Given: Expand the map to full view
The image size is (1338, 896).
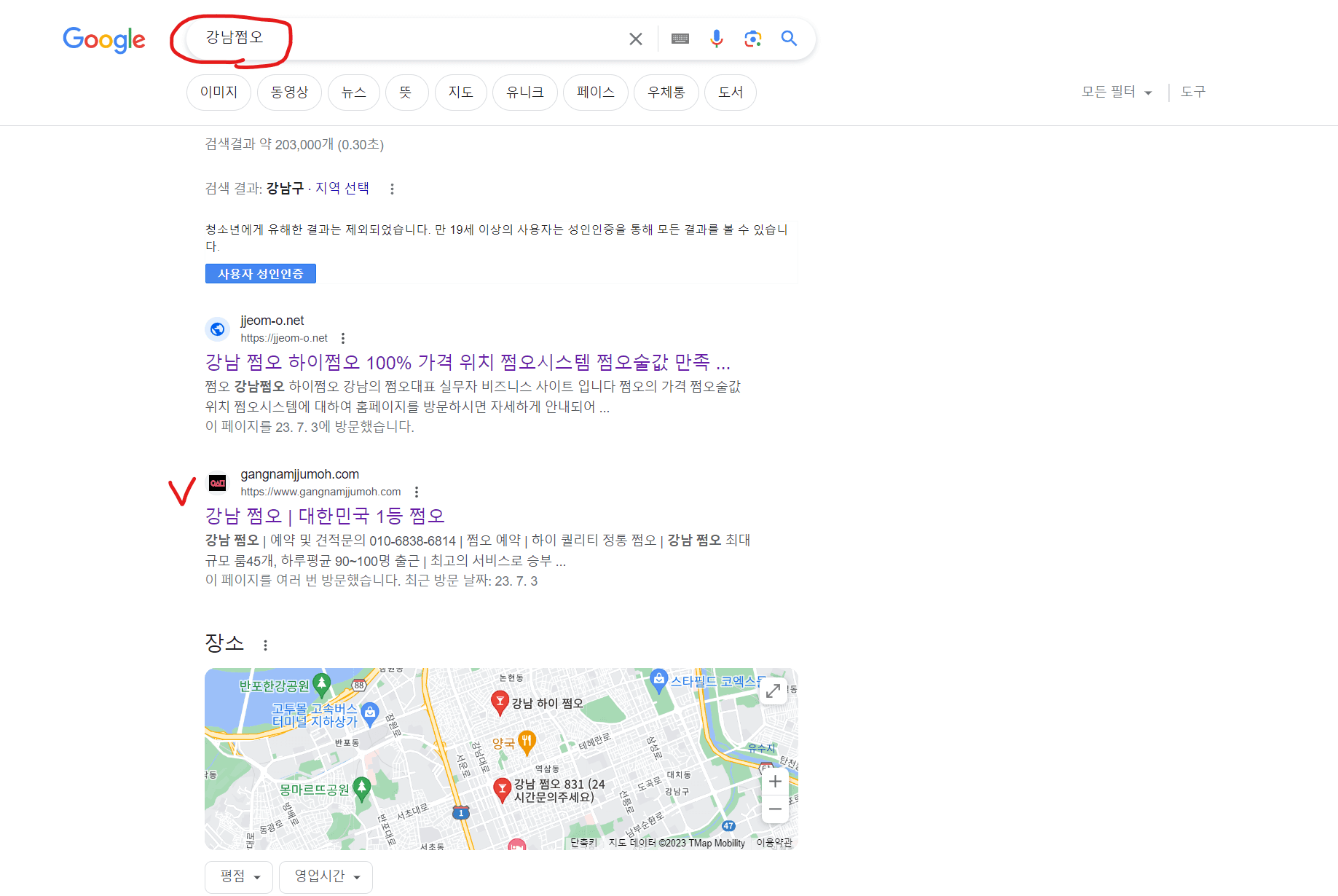Looking at the screenshot, I should 774,691.
